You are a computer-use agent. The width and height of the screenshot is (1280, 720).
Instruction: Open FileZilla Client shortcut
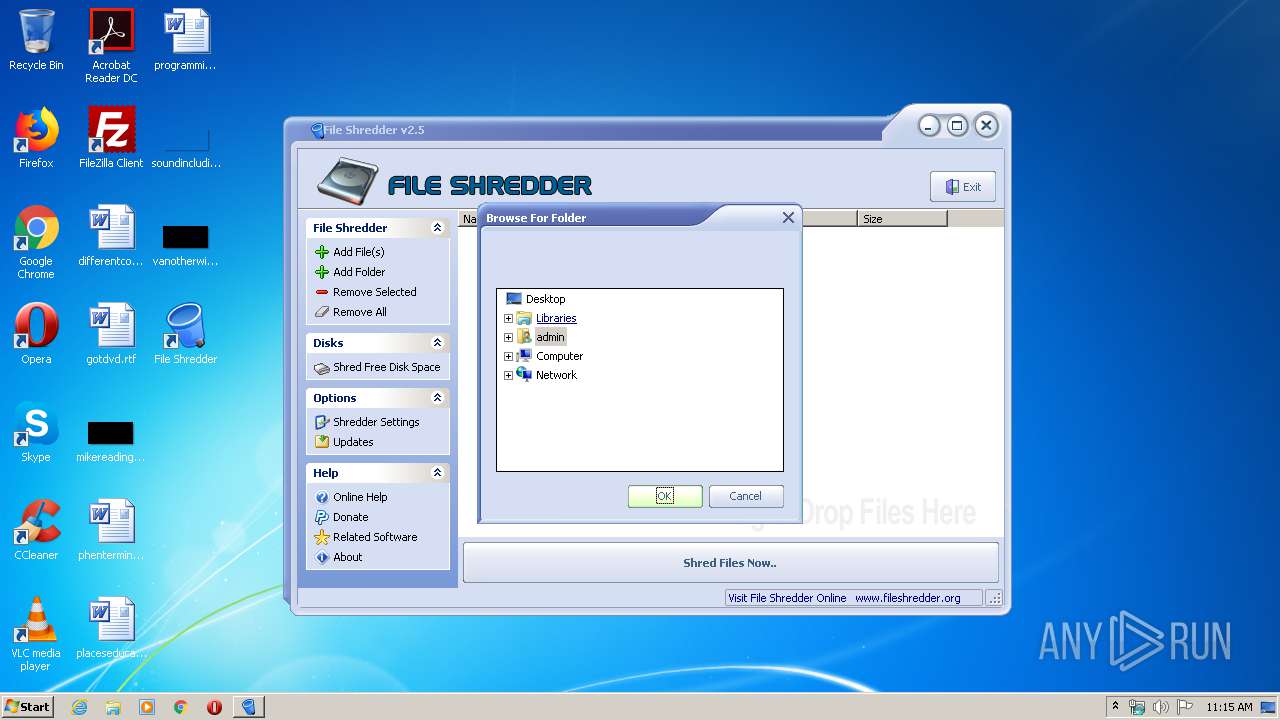[x=111, y=138]
